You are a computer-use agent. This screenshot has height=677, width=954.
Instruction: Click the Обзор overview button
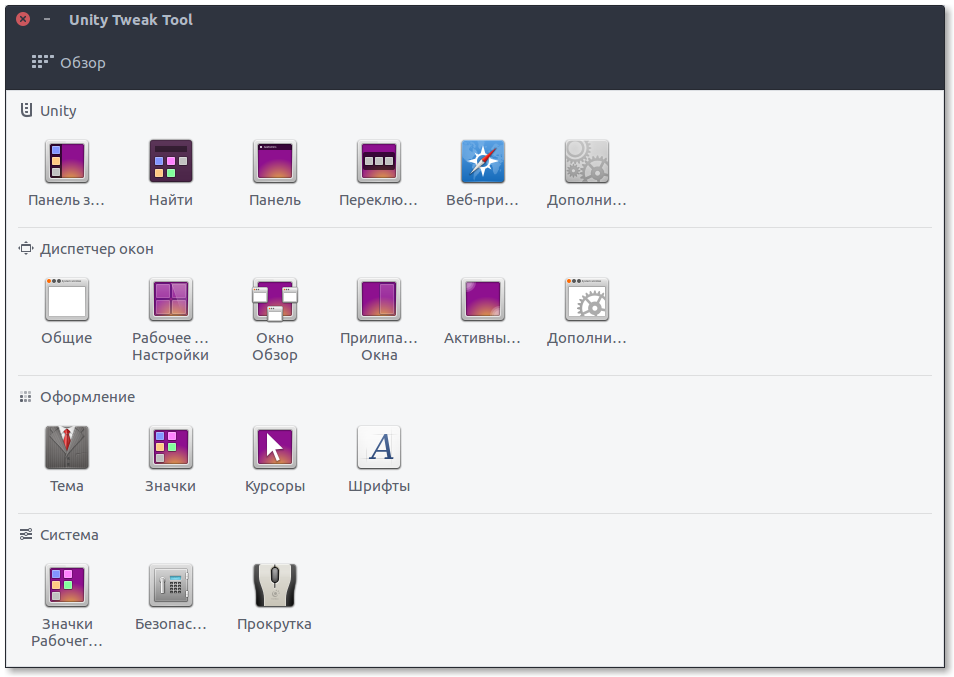point(68,63)
